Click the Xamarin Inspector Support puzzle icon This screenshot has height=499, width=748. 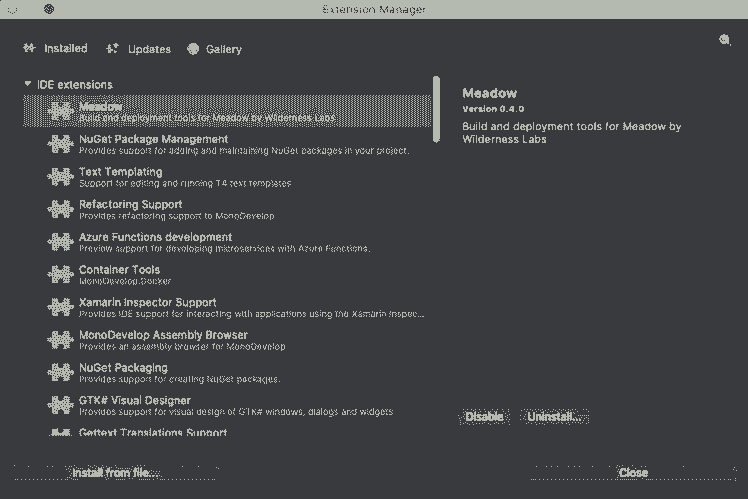[61, 307]
